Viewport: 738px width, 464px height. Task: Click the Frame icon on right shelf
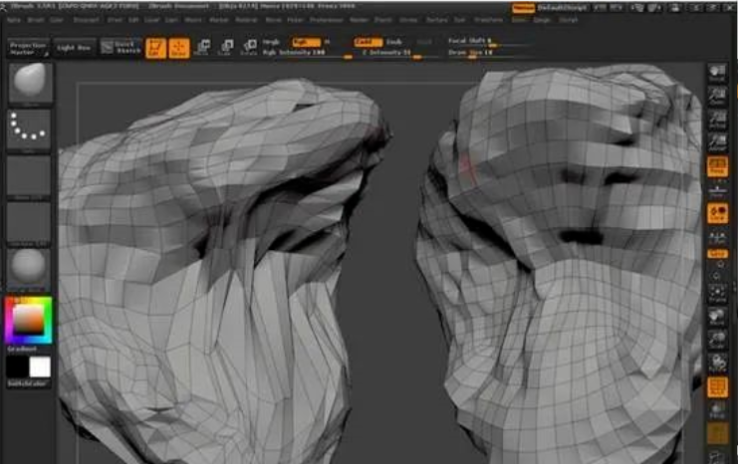pyautogui.click(x=717, y=295)
